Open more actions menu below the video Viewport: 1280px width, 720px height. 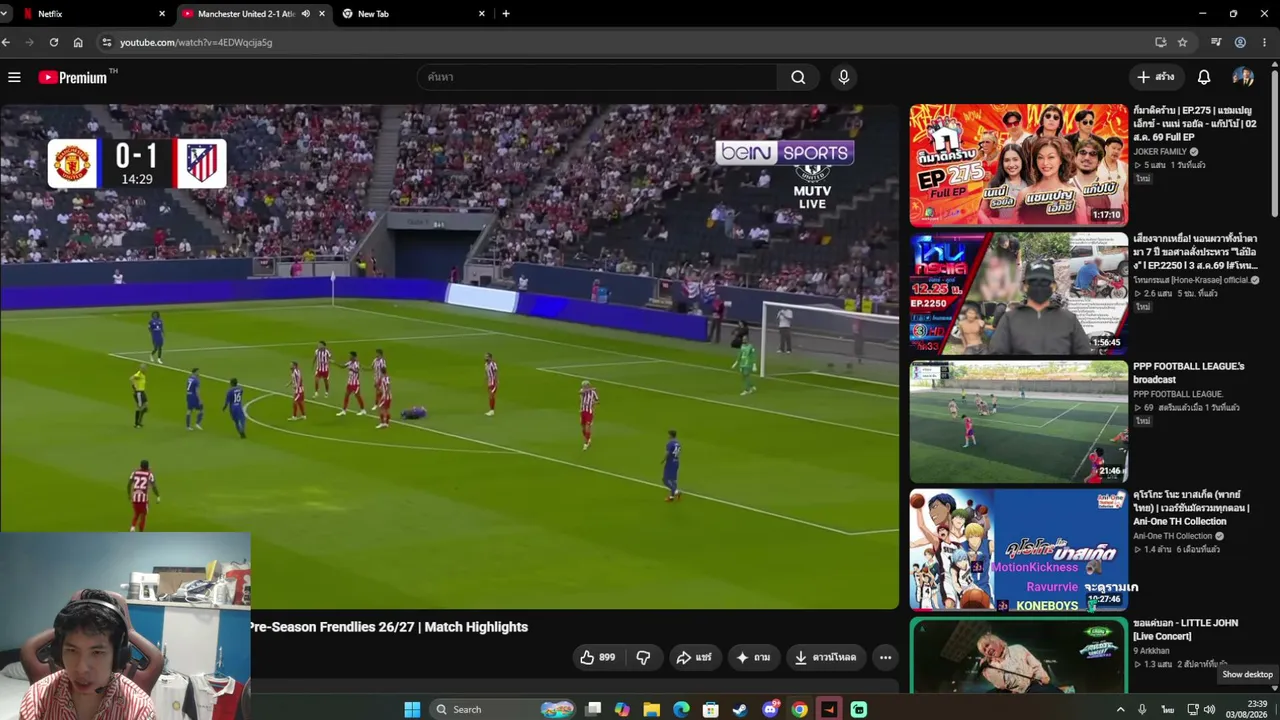885,657
